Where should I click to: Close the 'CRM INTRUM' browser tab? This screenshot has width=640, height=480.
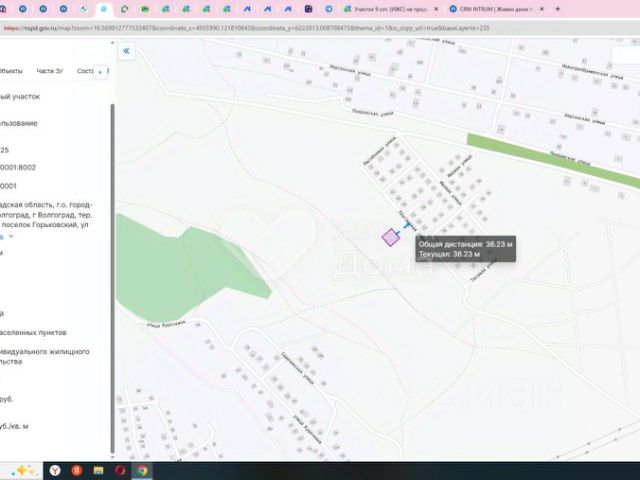point(542,9)
